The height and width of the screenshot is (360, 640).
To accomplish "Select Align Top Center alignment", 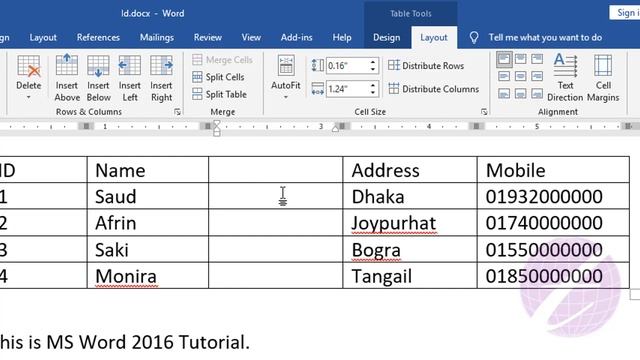I will 520,59.
